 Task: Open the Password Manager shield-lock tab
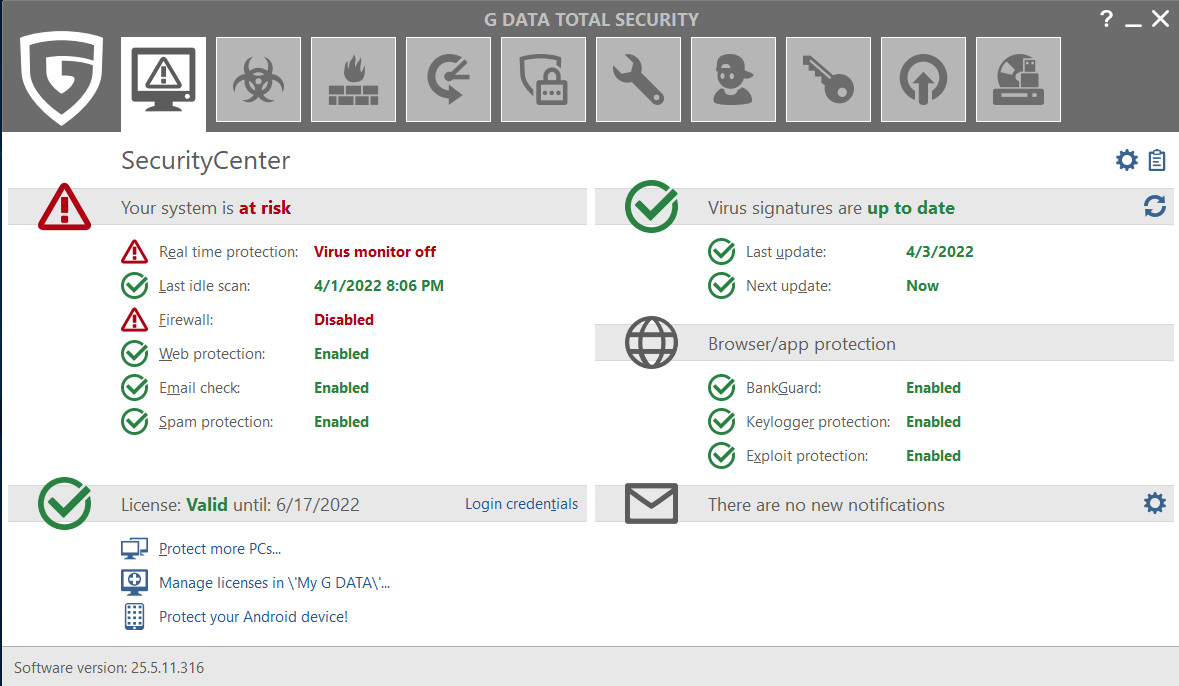(x=543, y=80)
